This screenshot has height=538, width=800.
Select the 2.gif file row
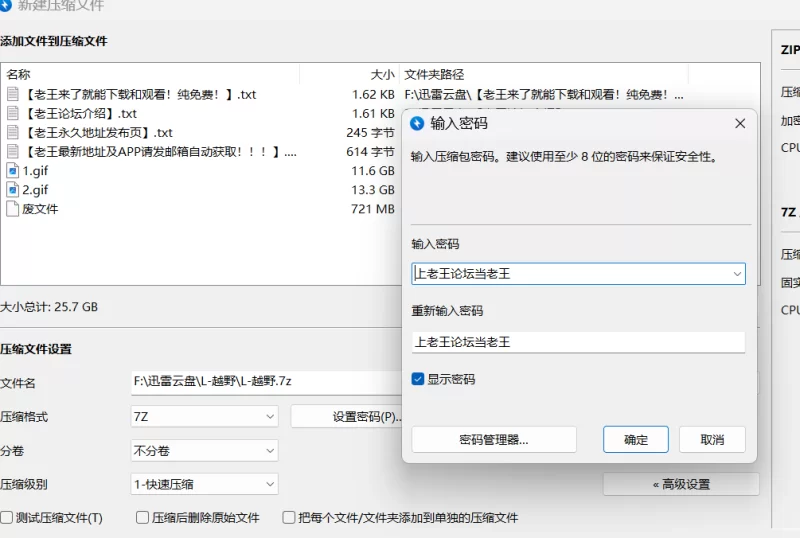[x=202, y=190]
